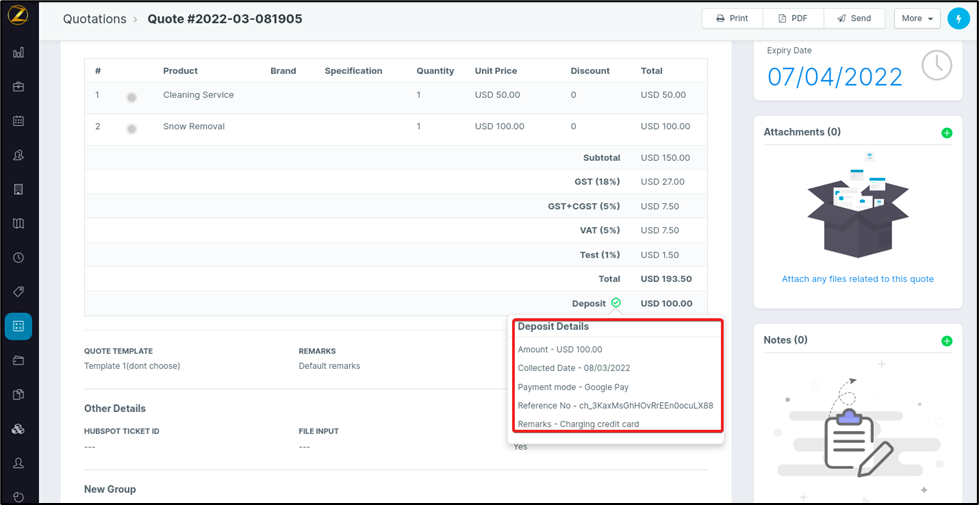Open the clock timesheet icon in sidebar

point(18,257)
